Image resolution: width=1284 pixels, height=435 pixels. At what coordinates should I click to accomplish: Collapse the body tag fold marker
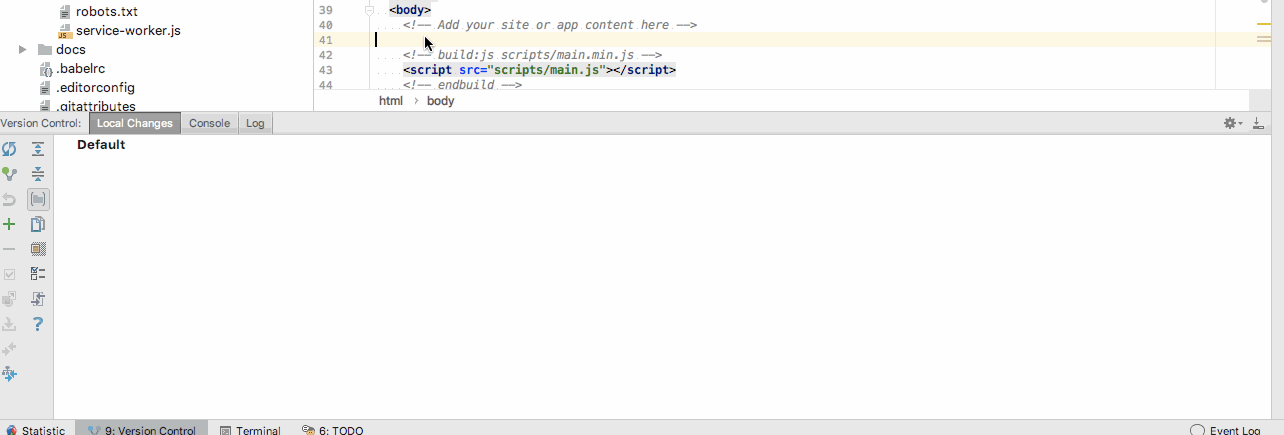369,10
